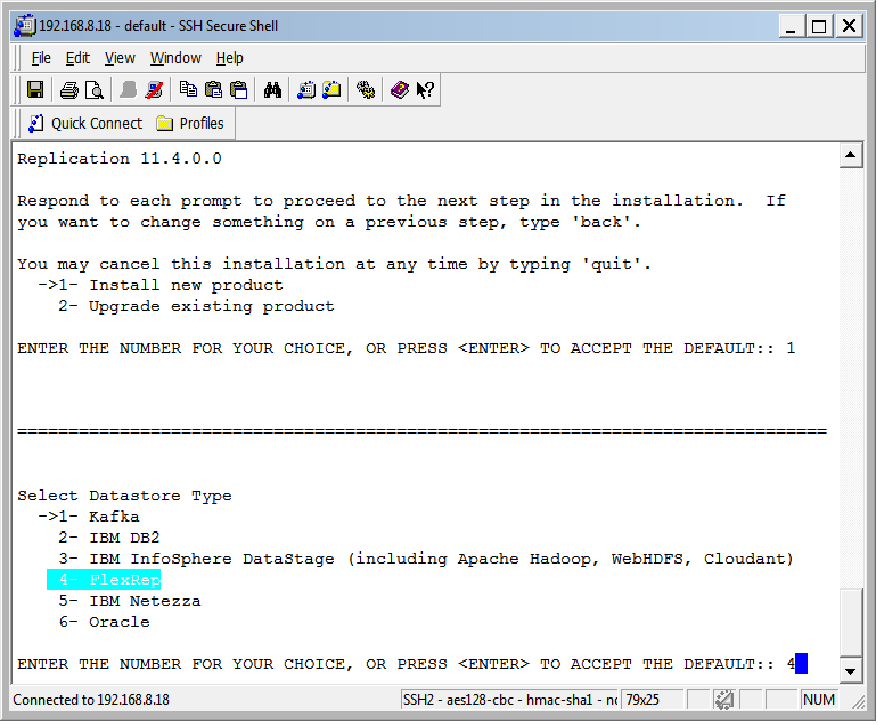The width and height of the screenshot is (878, 725).
Task: Click the Print icon
Action: 69,91
